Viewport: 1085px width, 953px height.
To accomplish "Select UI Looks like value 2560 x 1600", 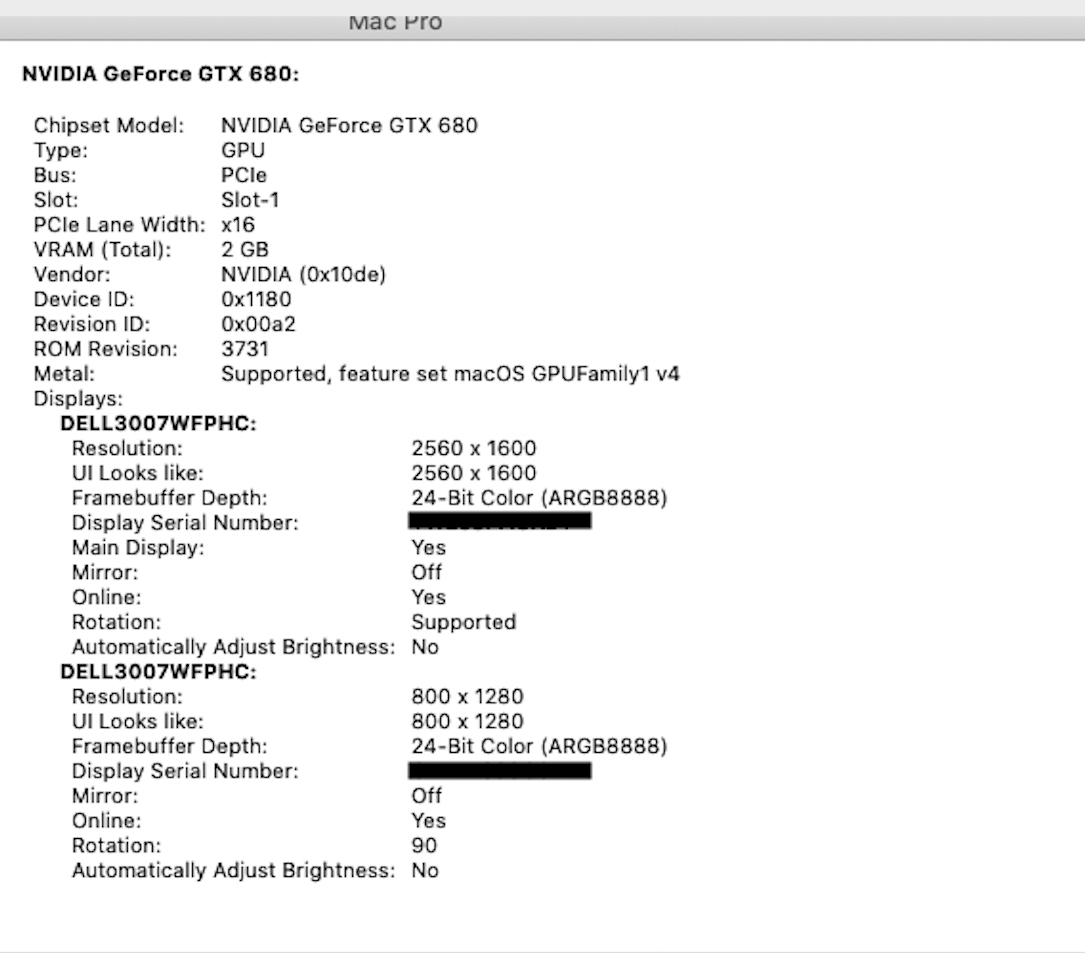I will pyautogui.click(x=474, y=473).
